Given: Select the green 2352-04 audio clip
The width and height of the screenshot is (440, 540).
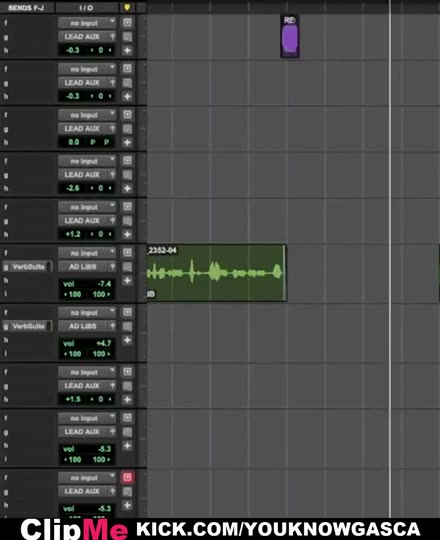Looking at the screenshot, I should coord(217,273).
